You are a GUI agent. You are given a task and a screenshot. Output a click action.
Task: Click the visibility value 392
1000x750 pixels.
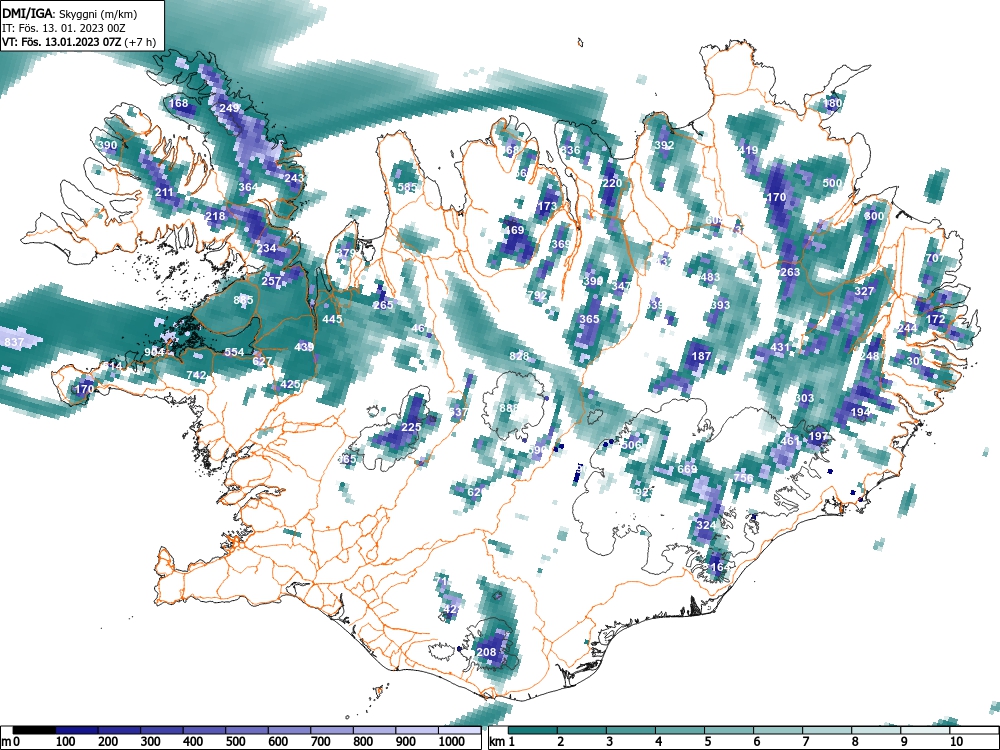(x=665, y=145)
